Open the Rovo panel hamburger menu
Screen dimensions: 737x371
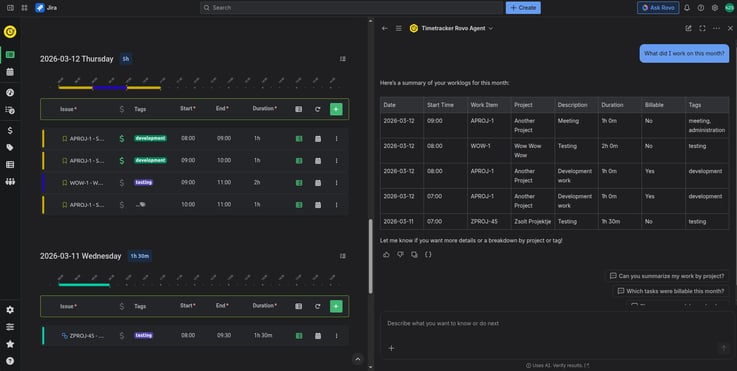point(399,28)
